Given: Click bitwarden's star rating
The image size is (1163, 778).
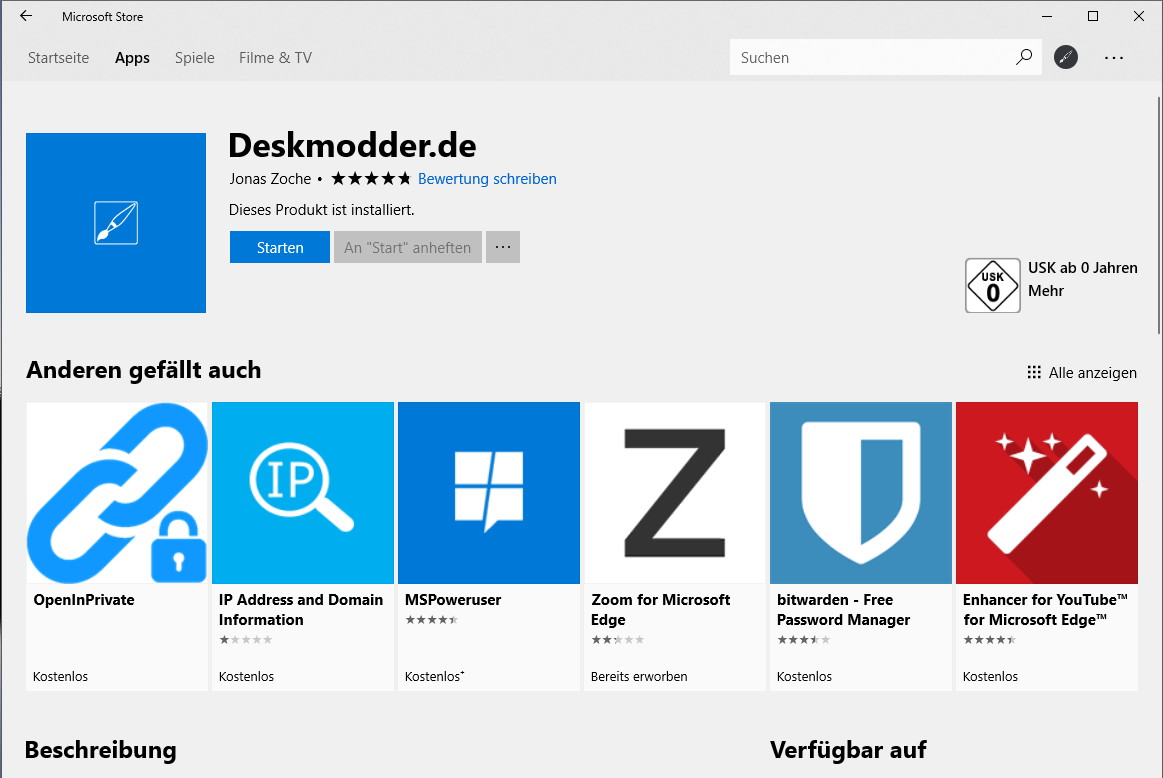Looking at the screenshot, I should pyautogui.click(x=803, y=639).
